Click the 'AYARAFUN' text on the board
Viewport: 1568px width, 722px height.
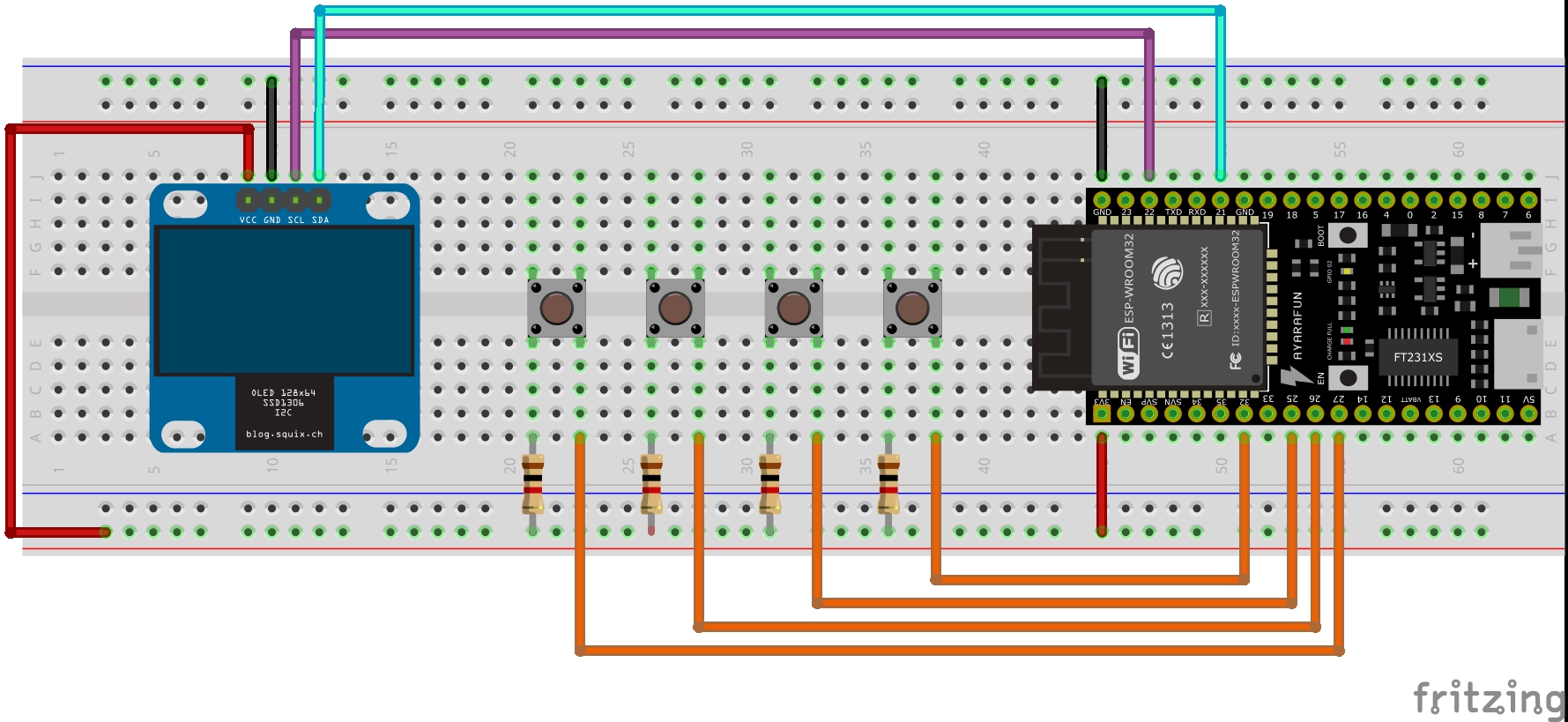(1297, 325)
